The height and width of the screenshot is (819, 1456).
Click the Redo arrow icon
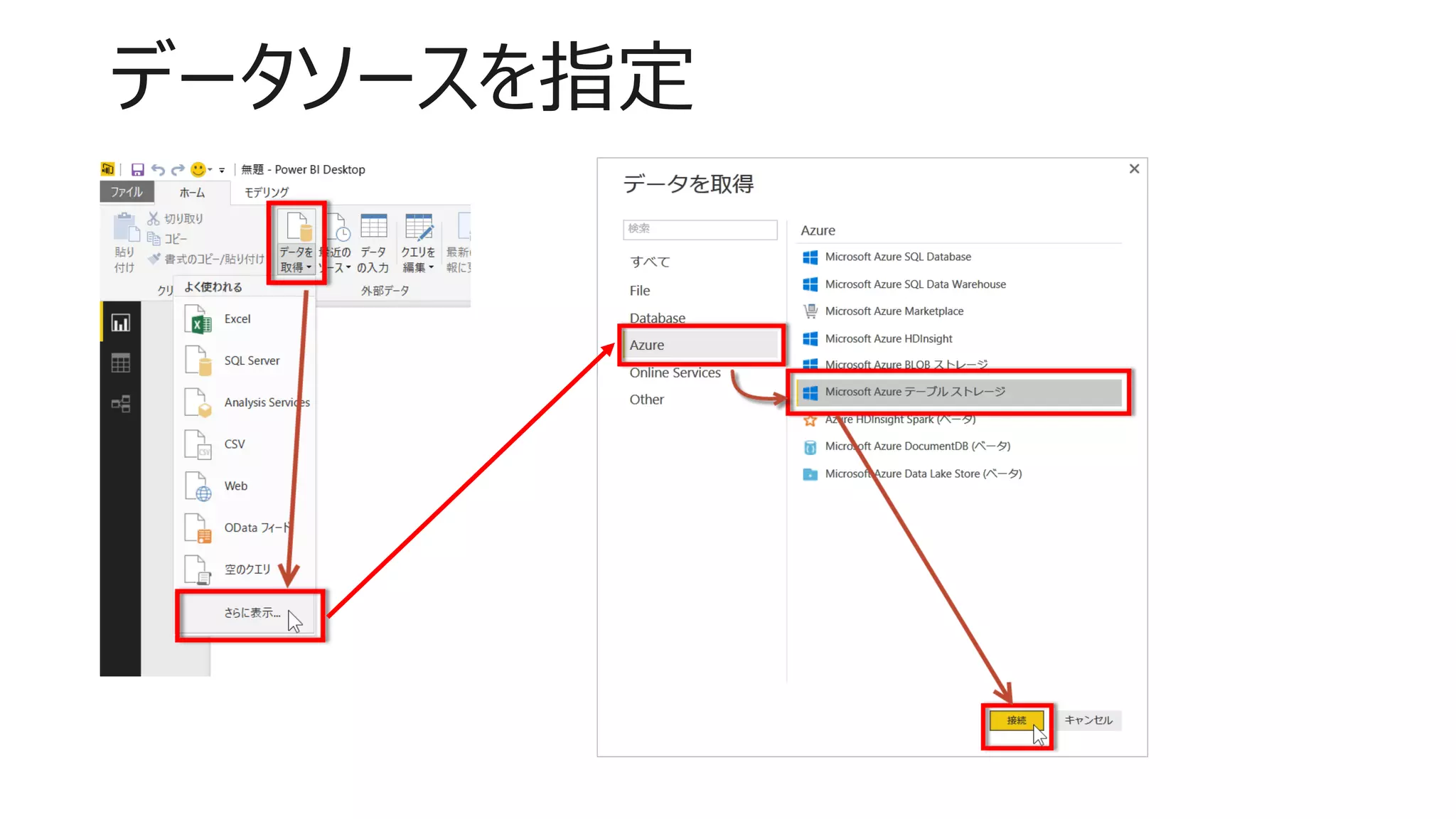(178, 169)
